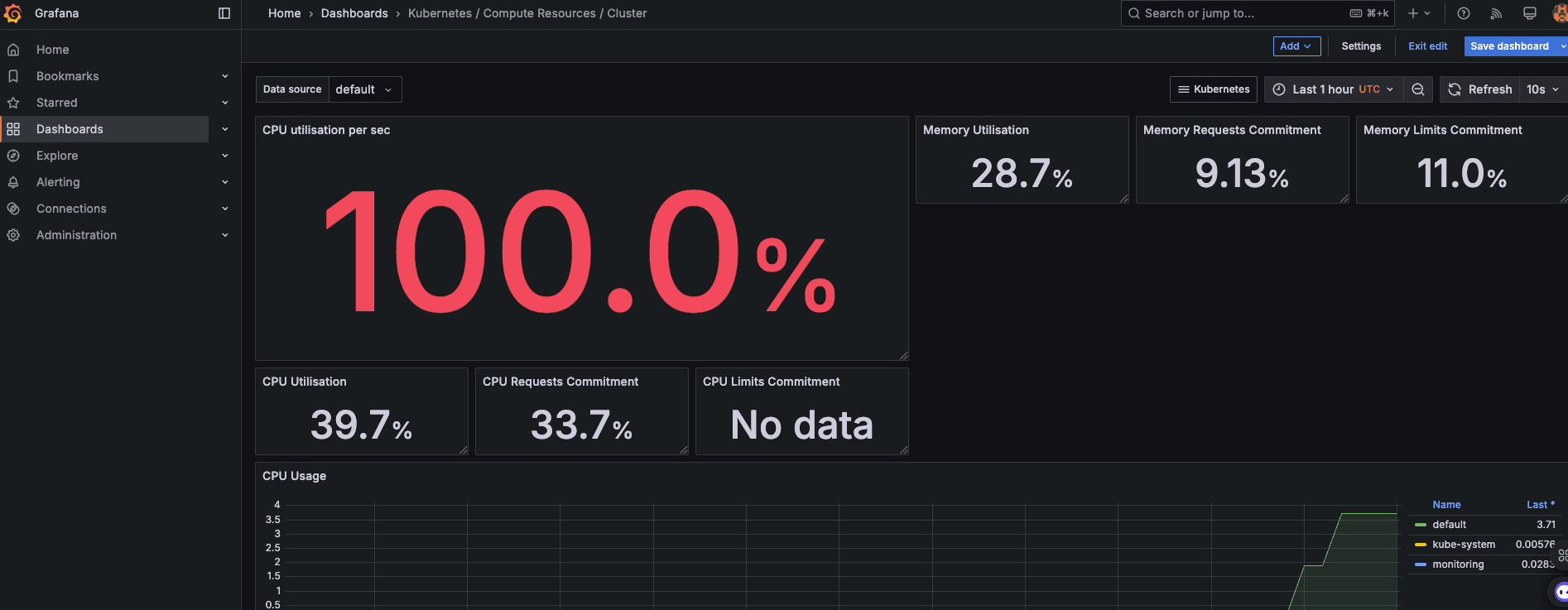Click the CPU Usage panel title
The image size is (1568, 610).
click(x=295, y=476)
